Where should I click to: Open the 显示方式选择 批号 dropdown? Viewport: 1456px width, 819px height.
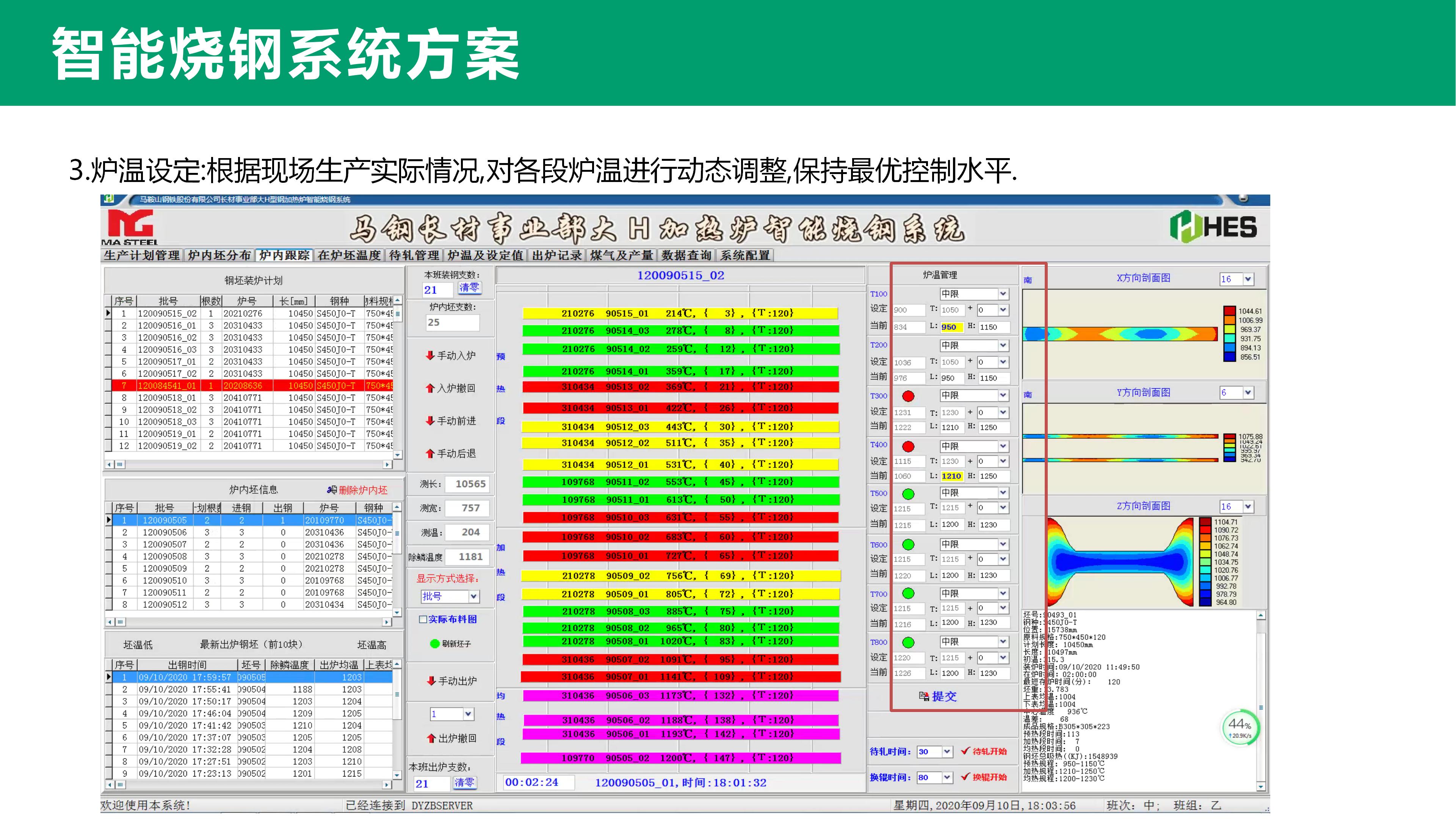474,596
